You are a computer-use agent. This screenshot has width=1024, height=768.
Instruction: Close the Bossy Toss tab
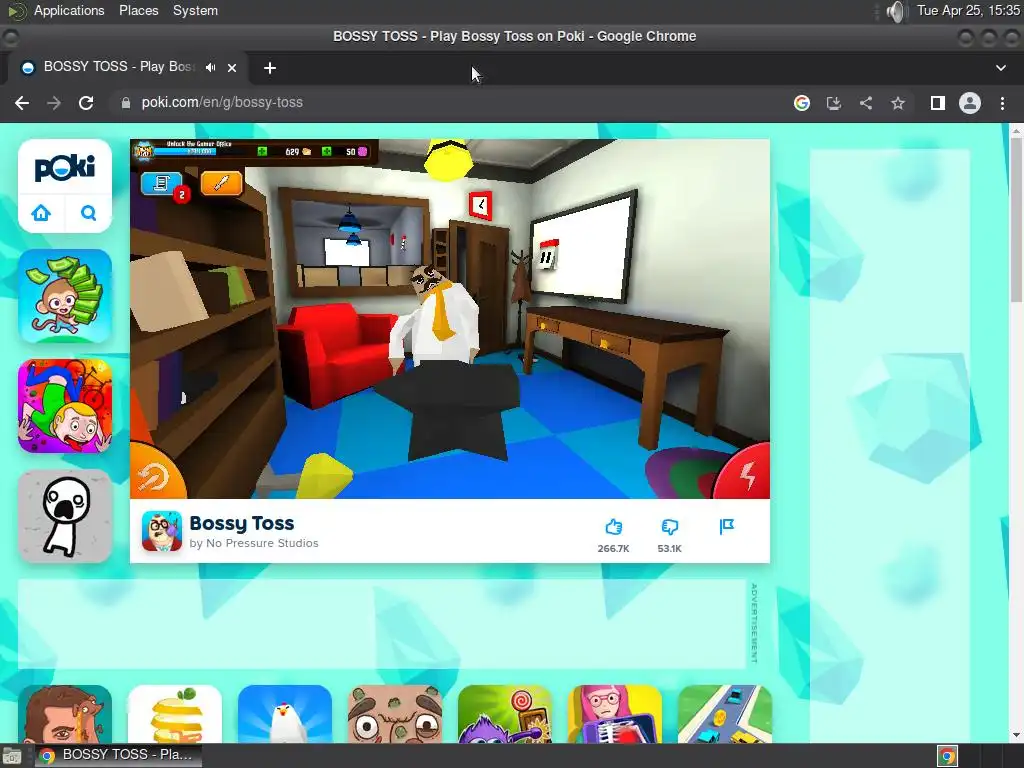(232, 67)
